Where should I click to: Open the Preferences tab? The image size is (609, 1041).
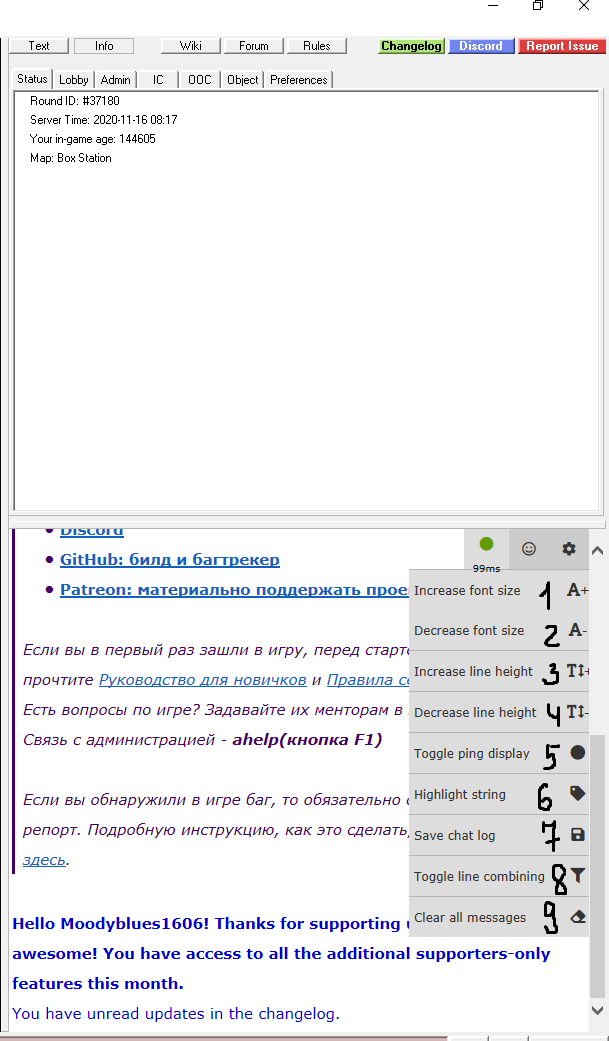[298, 80]
